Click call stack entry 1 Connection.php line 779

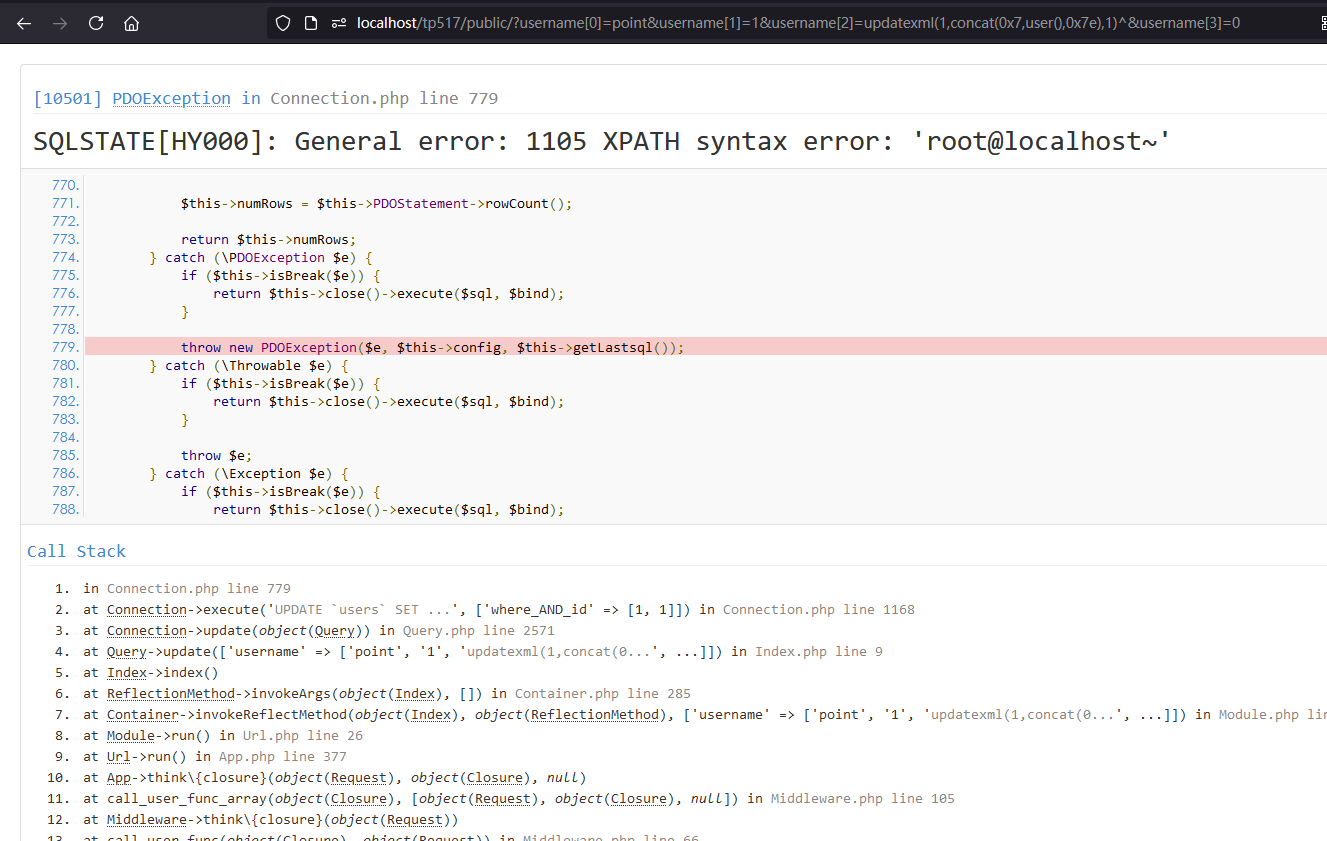199,588
